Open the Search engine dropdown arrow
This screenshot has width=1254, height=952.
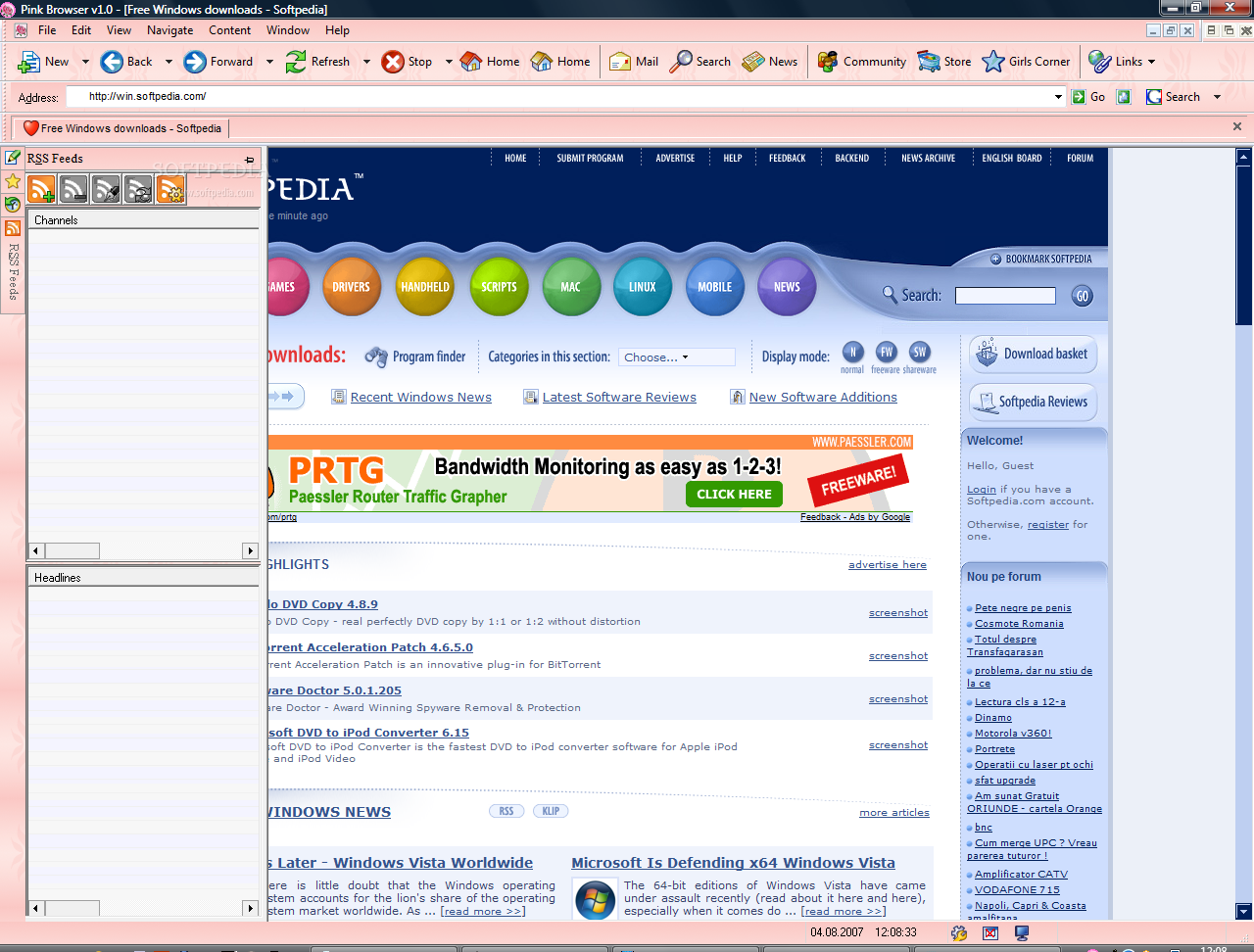click(x=1217, y=97)
